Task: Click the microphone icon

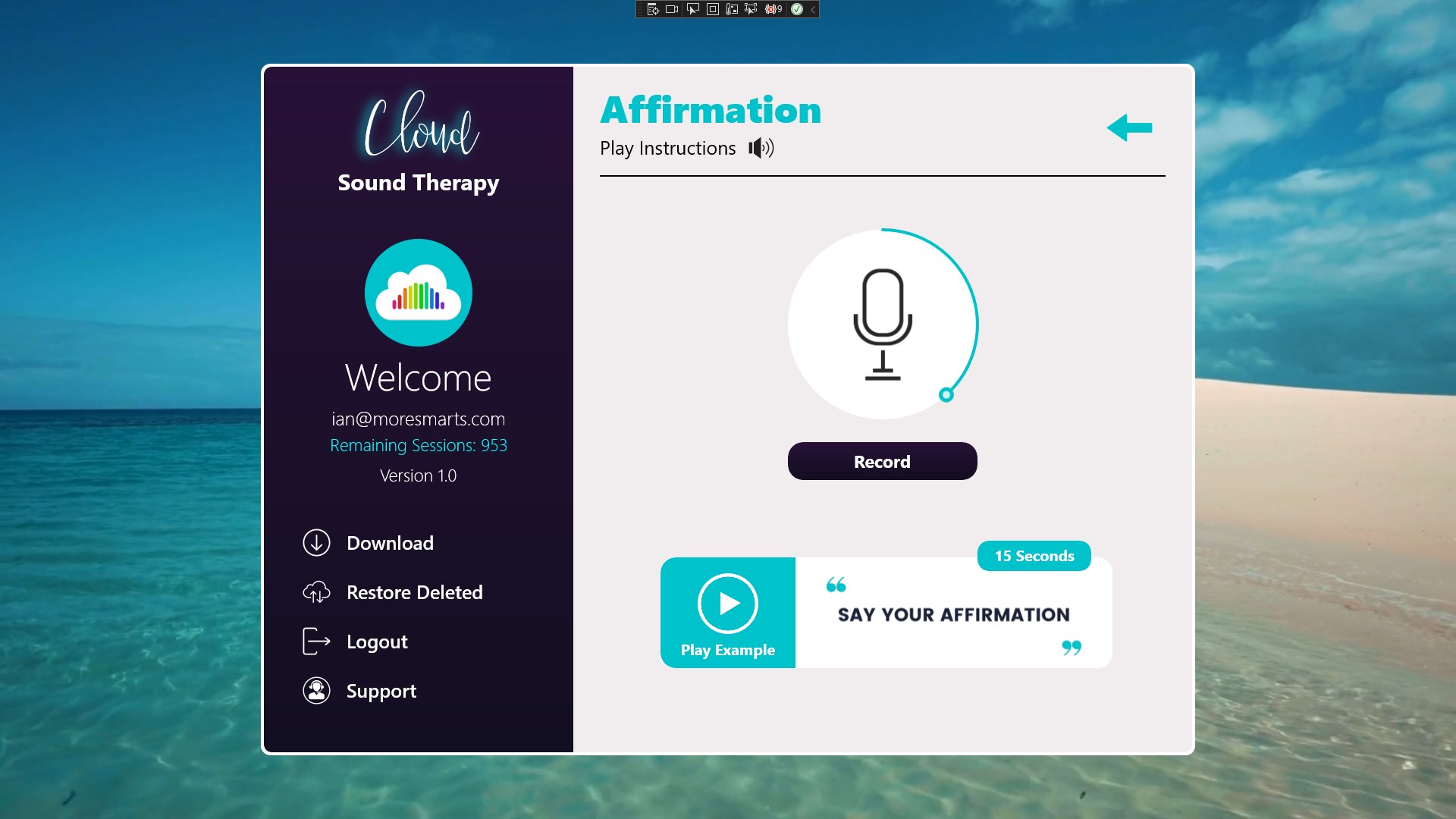Action: coord(882,325)
